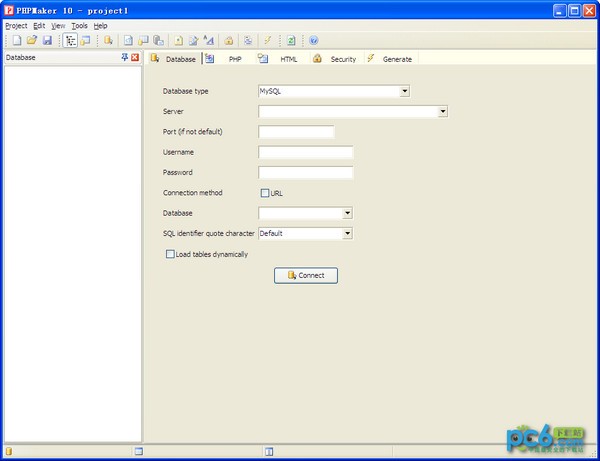This screenshot has height=461, width=600.
Task: Switch to the HTML tab
Action: pyautogui.click(x=282, y=59)
